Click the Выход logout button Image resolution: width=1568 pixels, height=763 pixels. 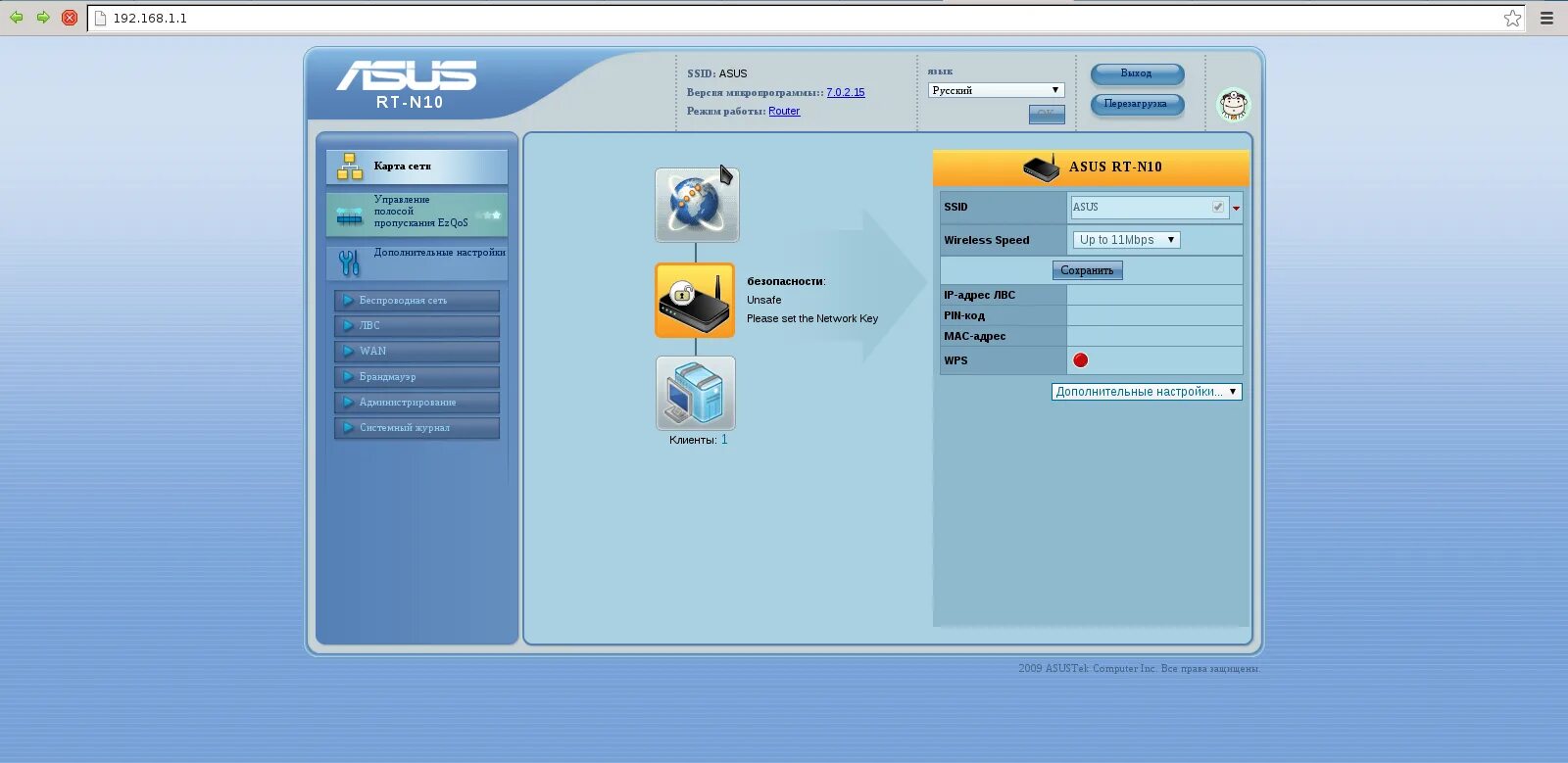1137,73
